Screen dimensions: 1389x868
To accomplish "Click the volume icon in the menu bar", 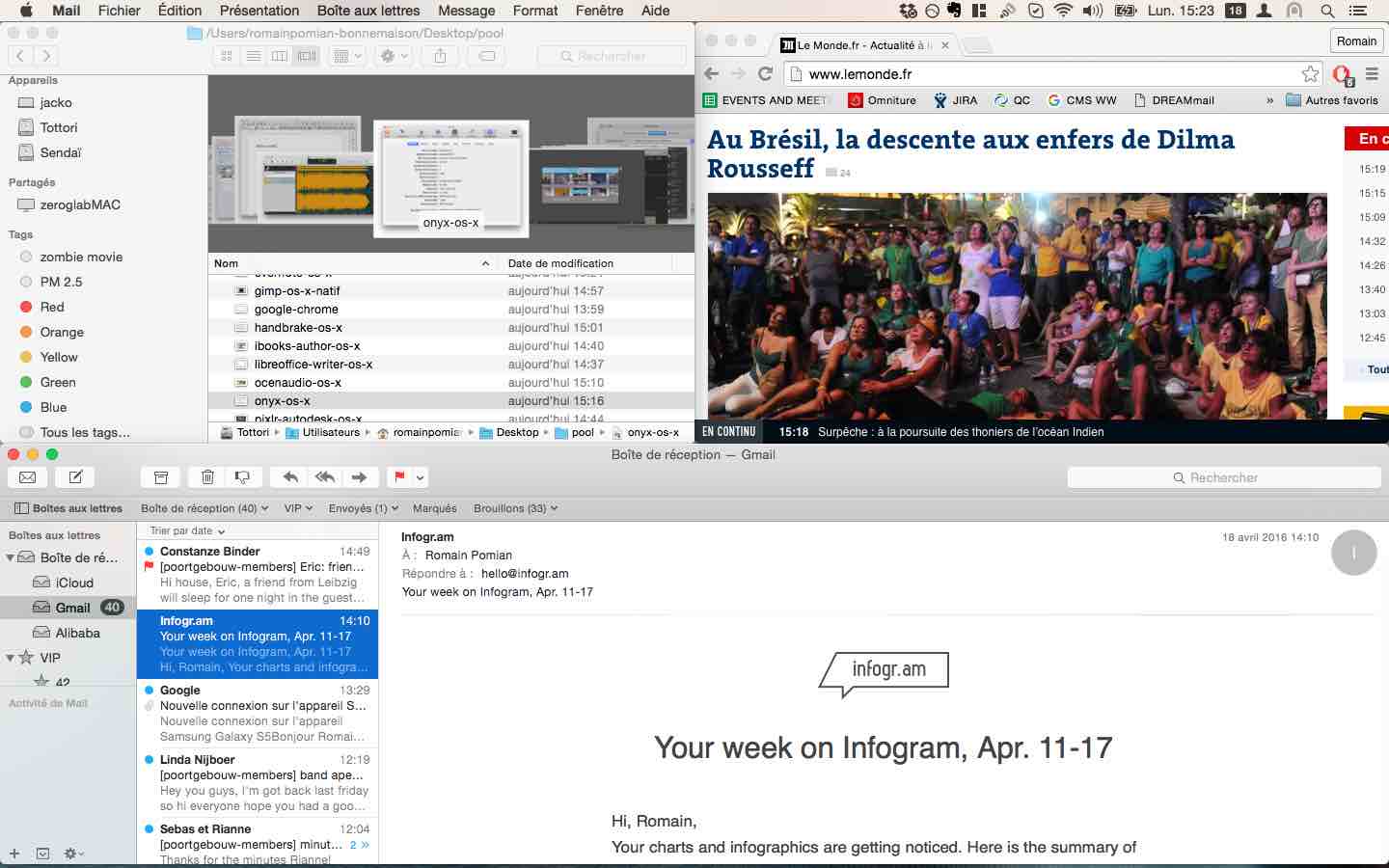I will (1092, 11).
